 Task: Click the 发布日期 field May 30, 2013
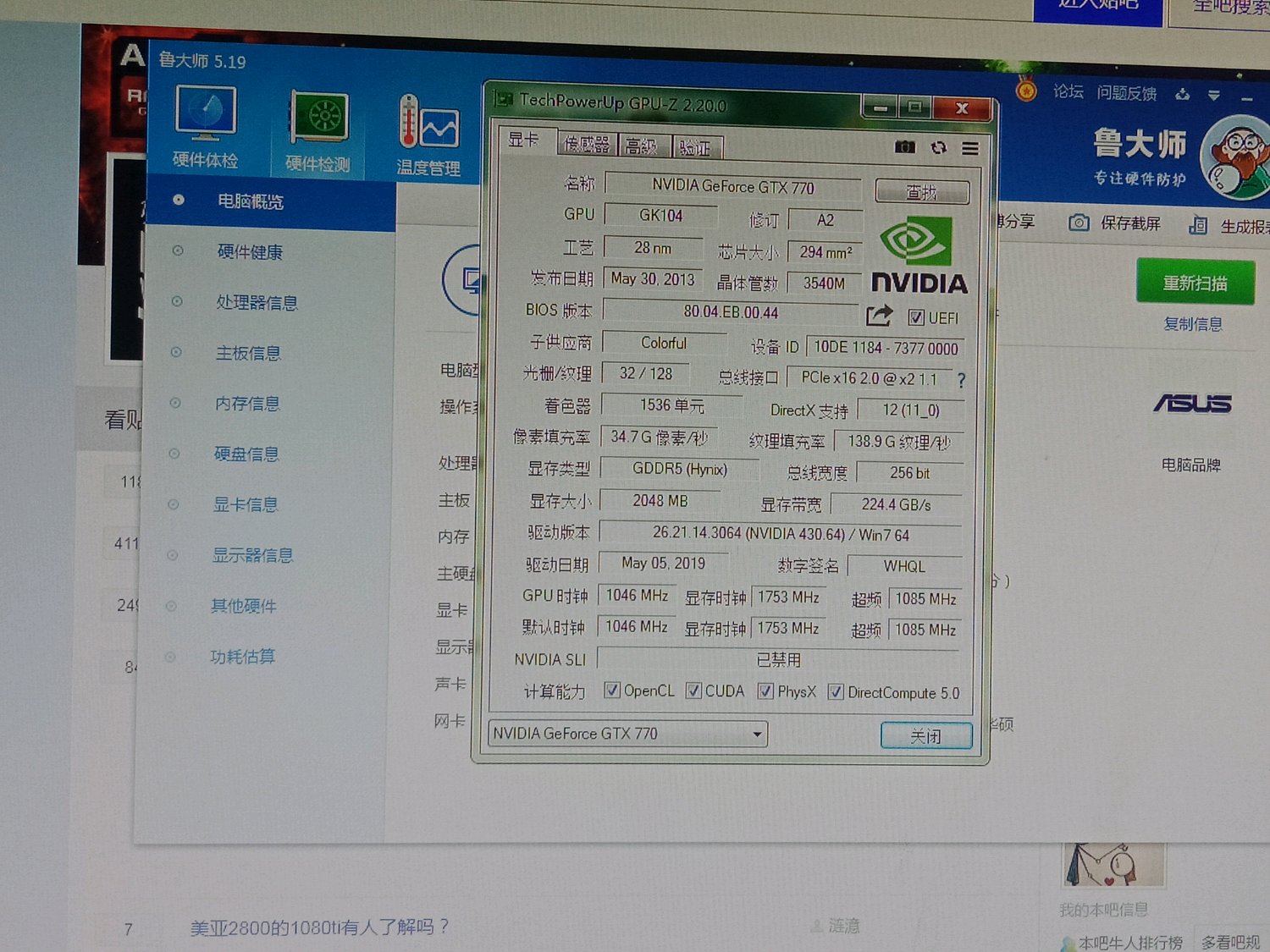(x=652, y=279)
